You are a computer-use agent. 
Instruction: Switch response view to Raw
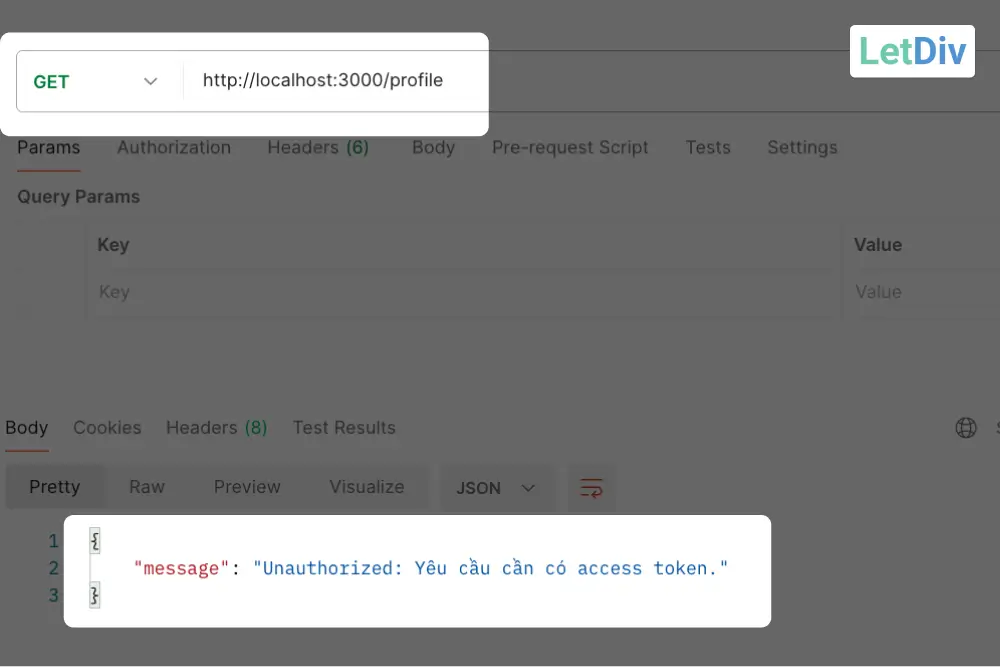[147, 487]
